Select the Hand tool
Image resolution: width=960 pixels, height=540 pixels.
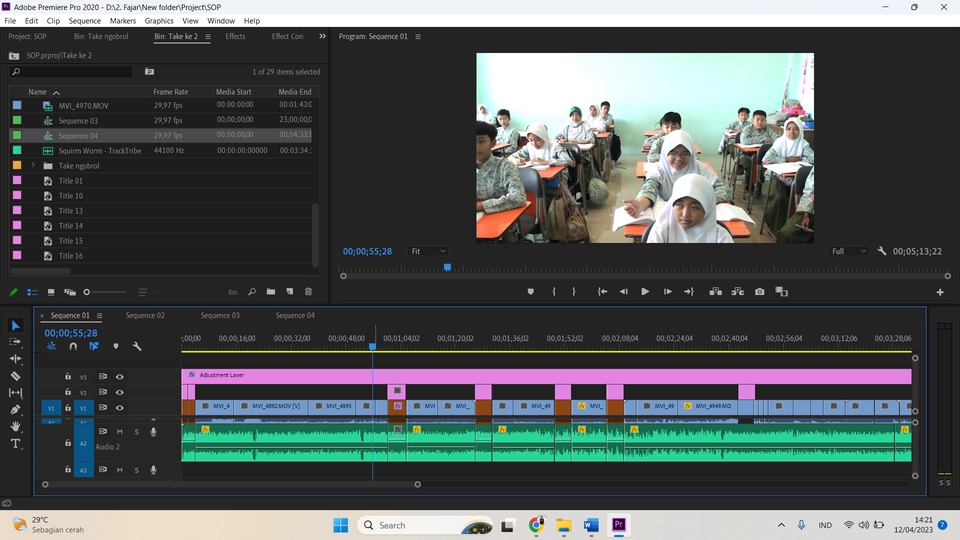click(16, 426)
